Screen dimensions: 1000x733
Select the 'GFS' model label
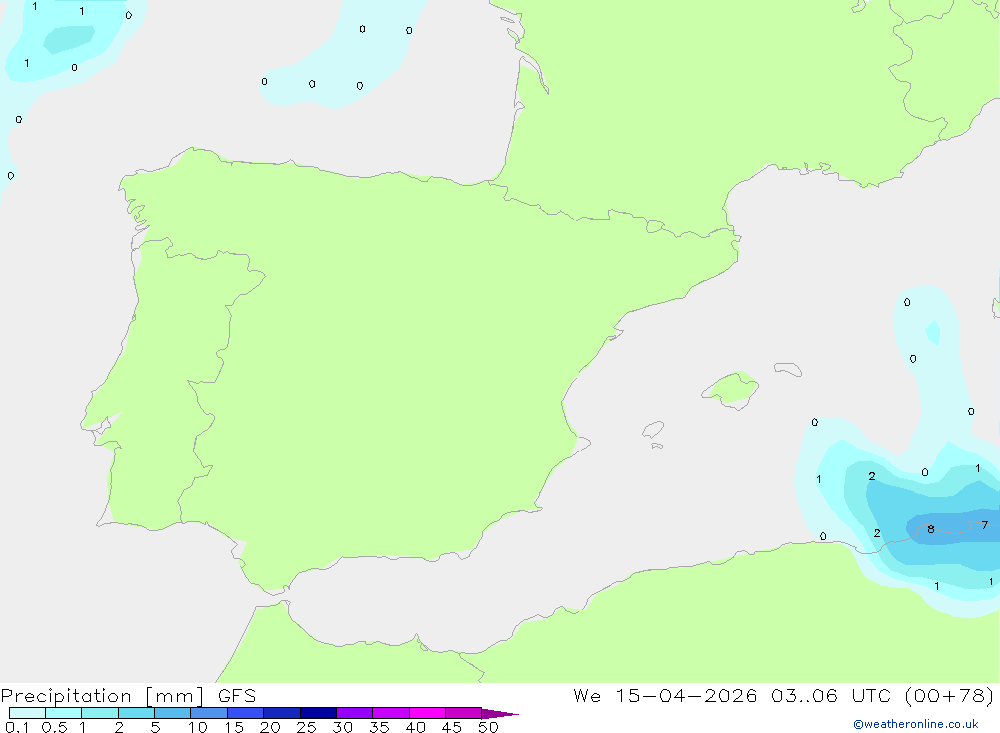[237, 696]
